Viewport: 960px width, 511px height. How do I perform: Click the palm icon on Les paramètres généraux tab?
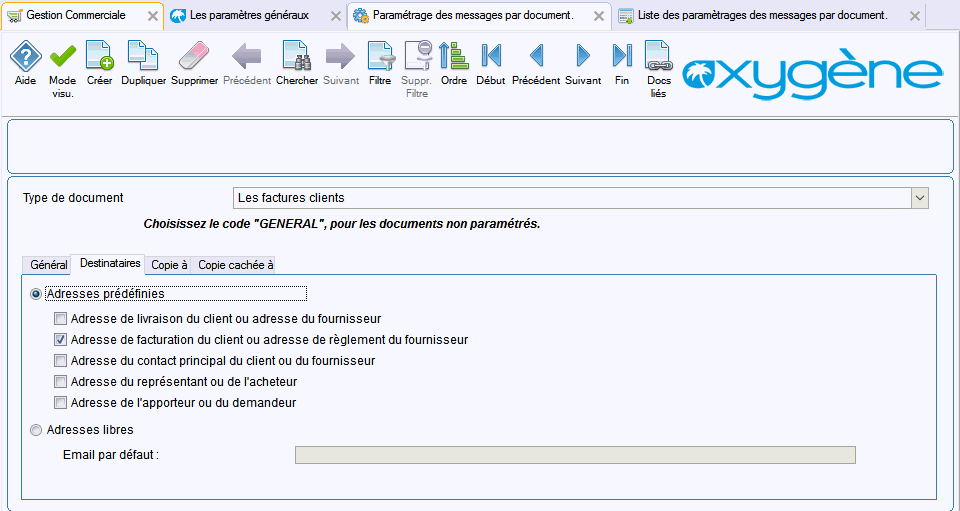tap(178, 16)
